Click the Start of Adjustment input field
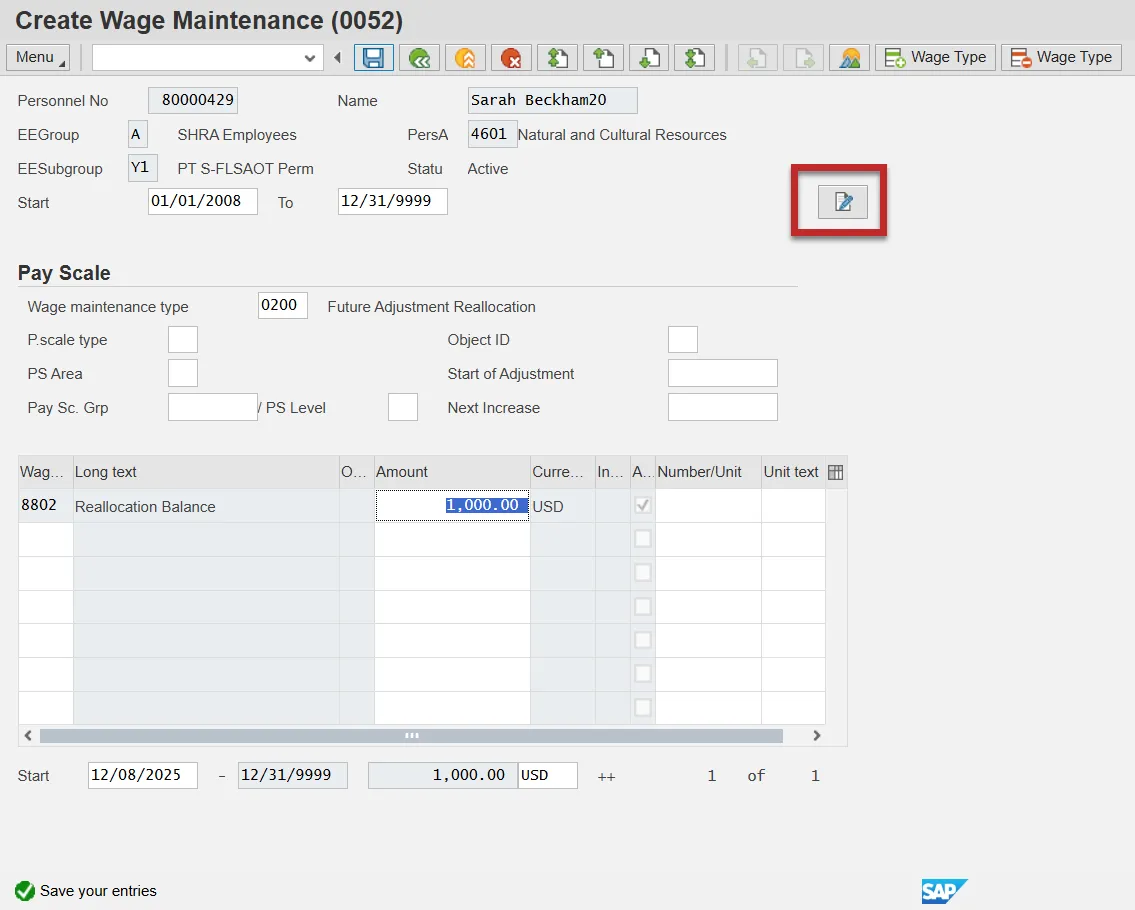Screen dimensions: 1135x910 (722, 374)
